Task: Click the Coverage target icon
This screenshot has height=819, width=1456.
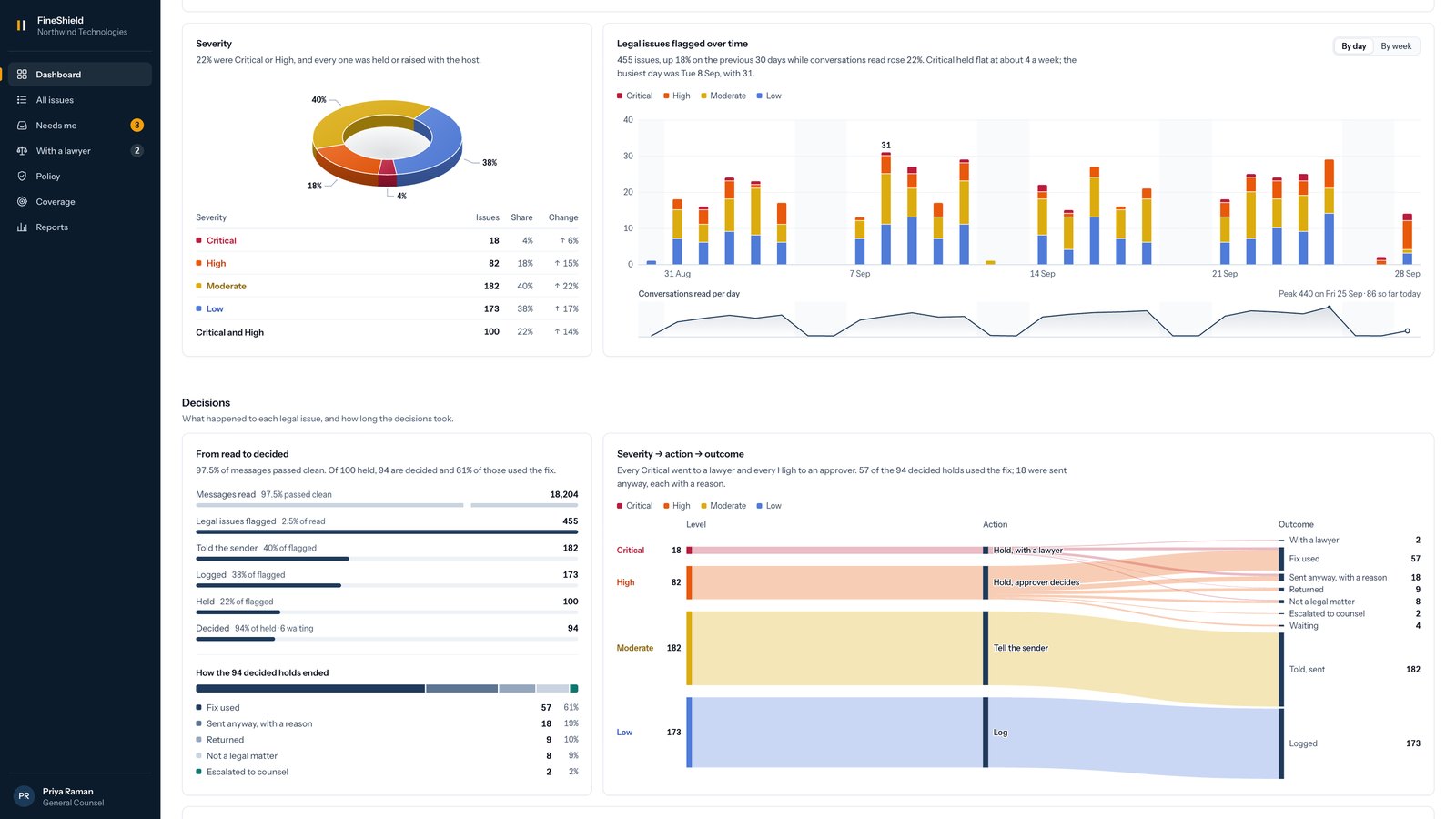Action: pos(22,202)
